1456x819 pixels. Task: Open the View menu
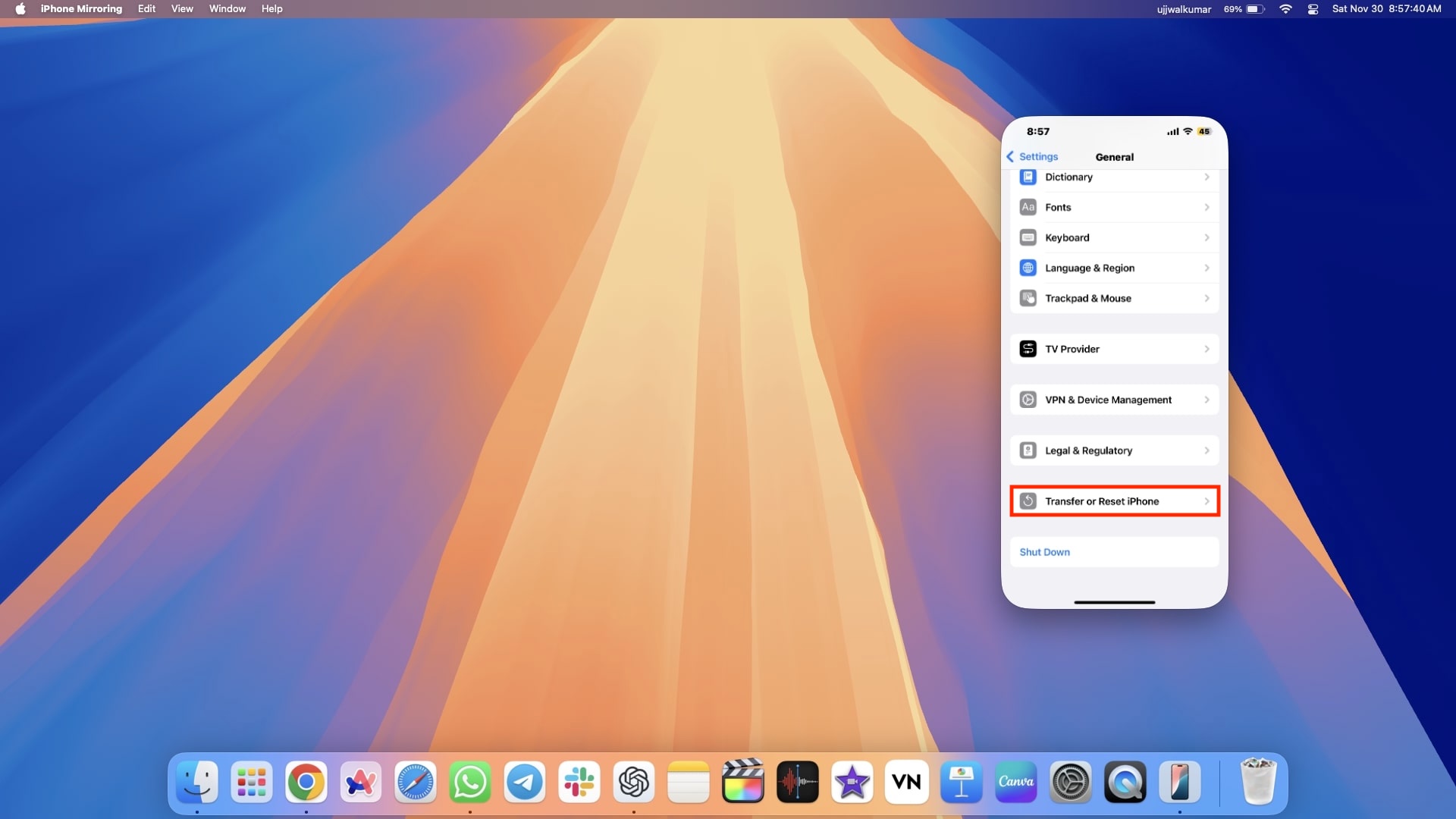182,9
